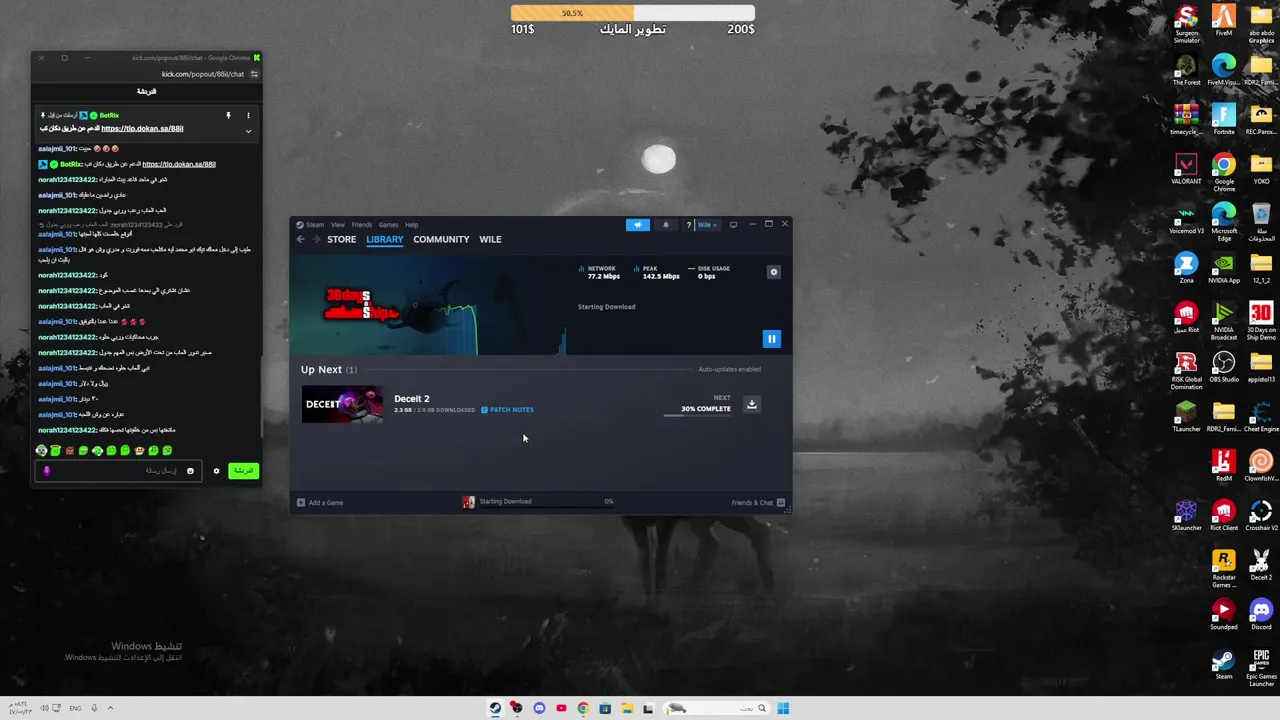The image size is (1280, 720).
Task: Open the Help menu in Steam
Action: click(x=411, y=225)
